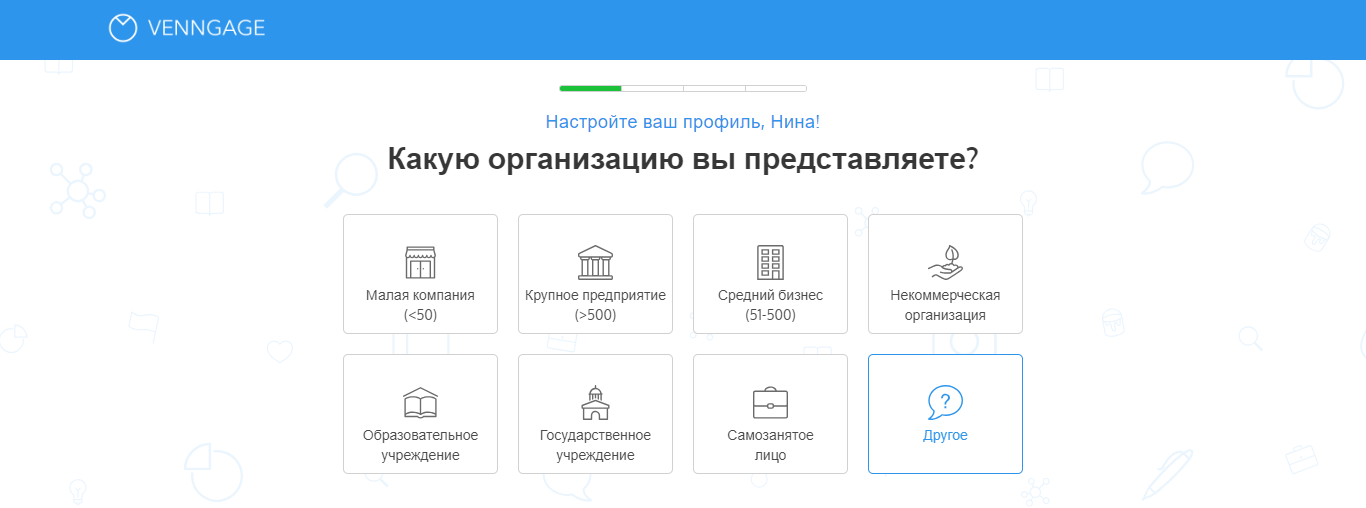Click the columned bank building icon
The width and height of the screenshot is (1366, 508).
(595, 263)
